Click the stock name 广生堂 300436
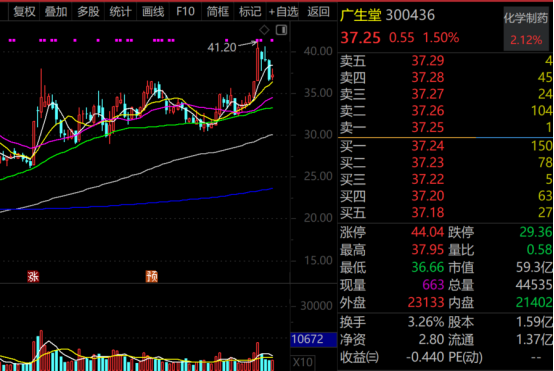Image resolution: width=554 pixels, height=371 pixels. click(387, 15)
